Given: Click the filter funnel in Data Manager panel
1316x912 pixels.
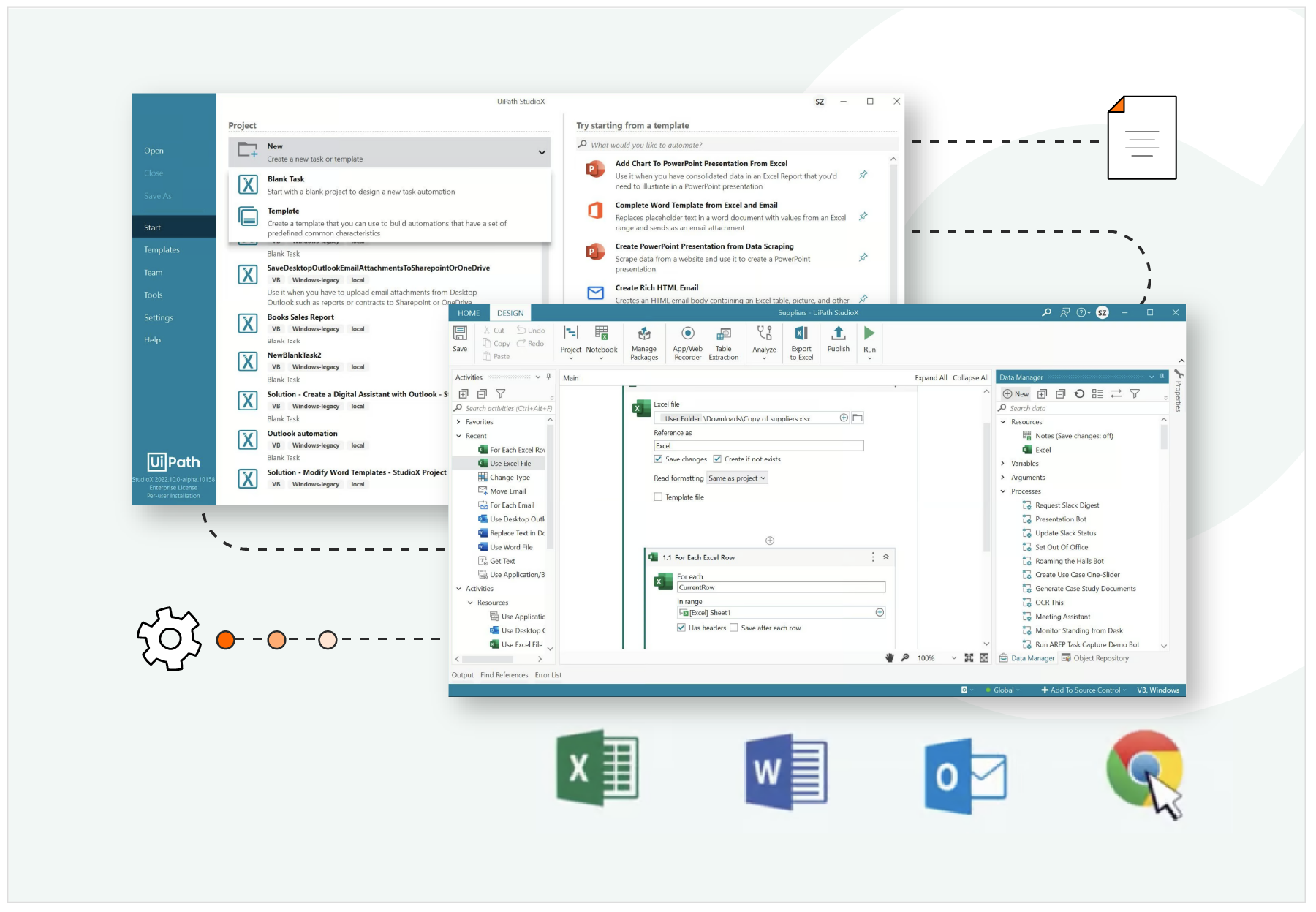Looking at the screenshot, I should [x=1135, y=393].
